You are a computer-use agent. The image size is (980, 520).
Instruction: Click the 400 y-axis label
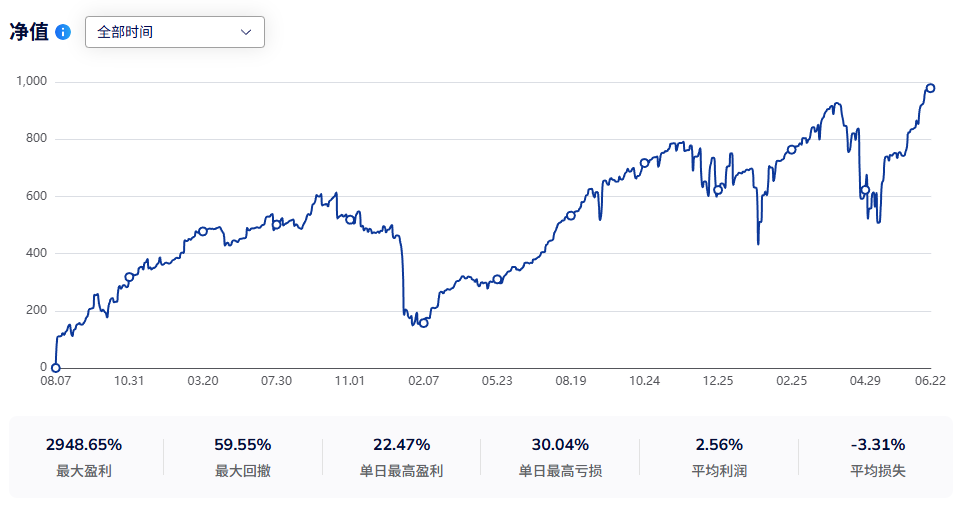tap(36, 253)
